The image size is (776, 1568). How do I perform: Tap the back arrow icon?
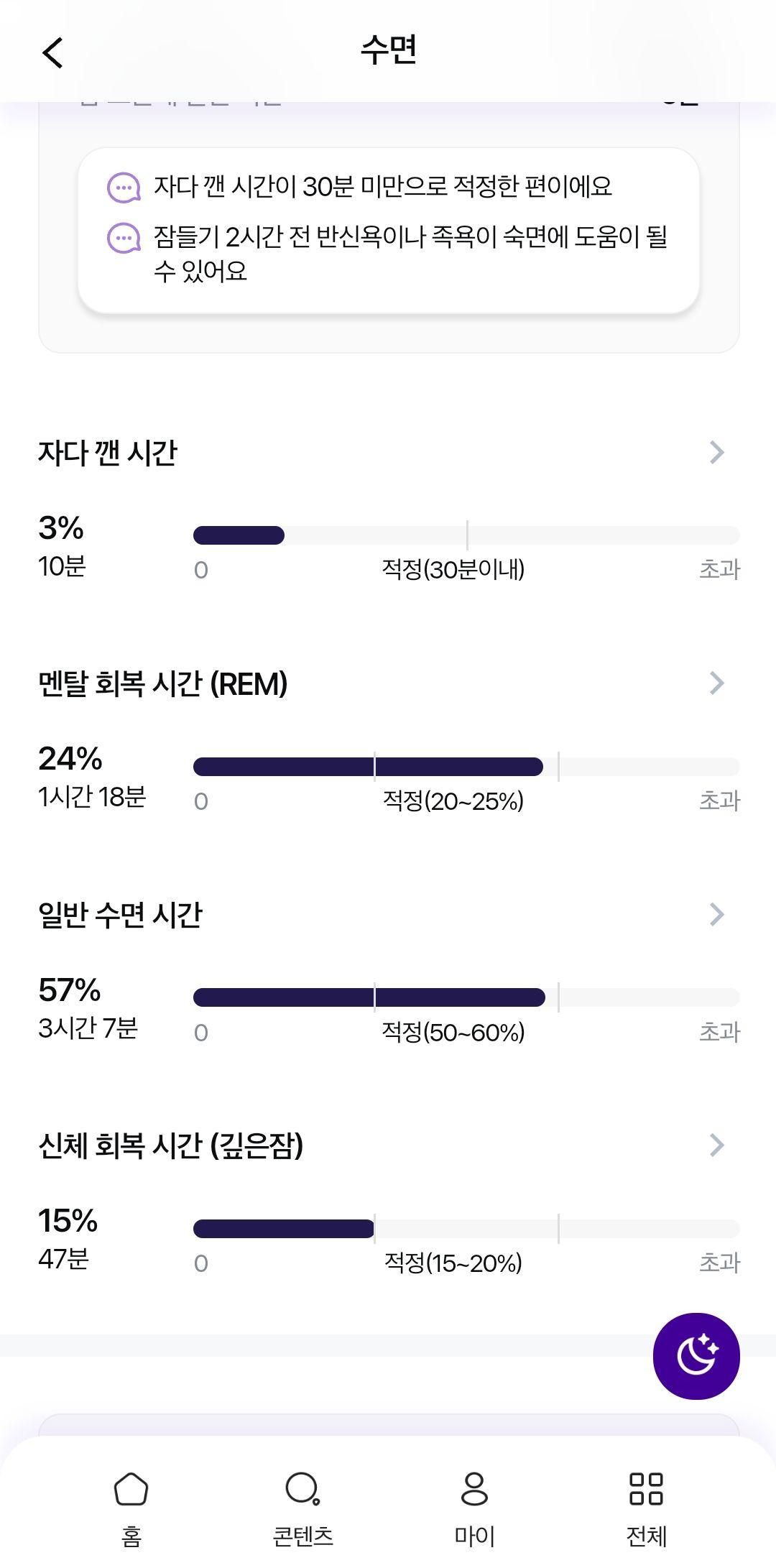point(52,52)
